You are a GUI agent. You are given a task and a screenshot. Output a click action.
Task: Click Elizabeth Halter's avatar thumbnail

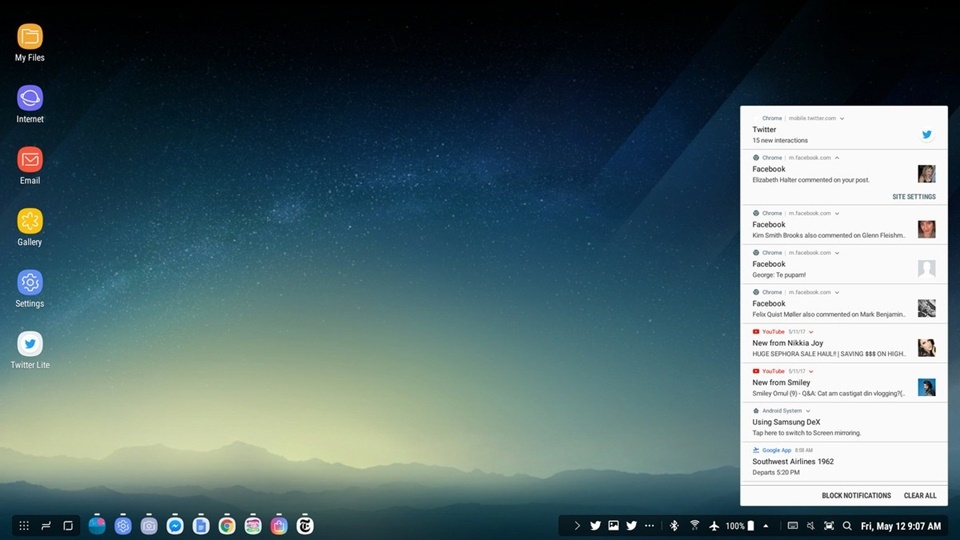pyautogui.click(x=926, y=174)
